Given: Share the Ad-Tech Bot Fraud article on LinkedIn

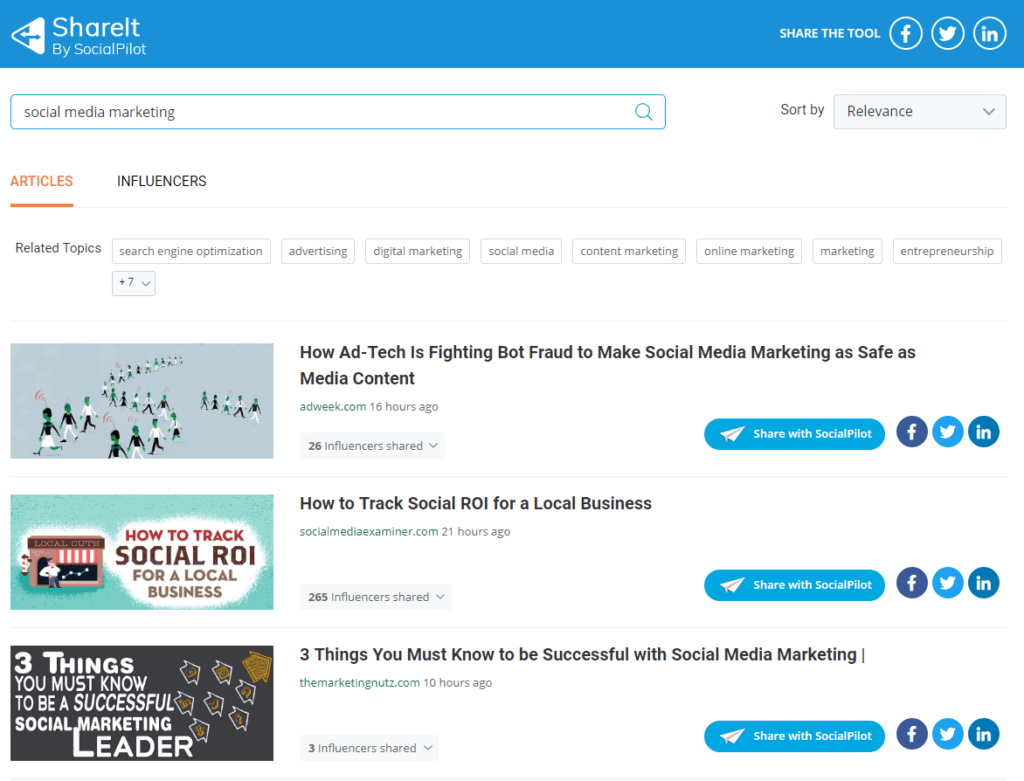Looking at the screenshot, I should coord(984,432).
